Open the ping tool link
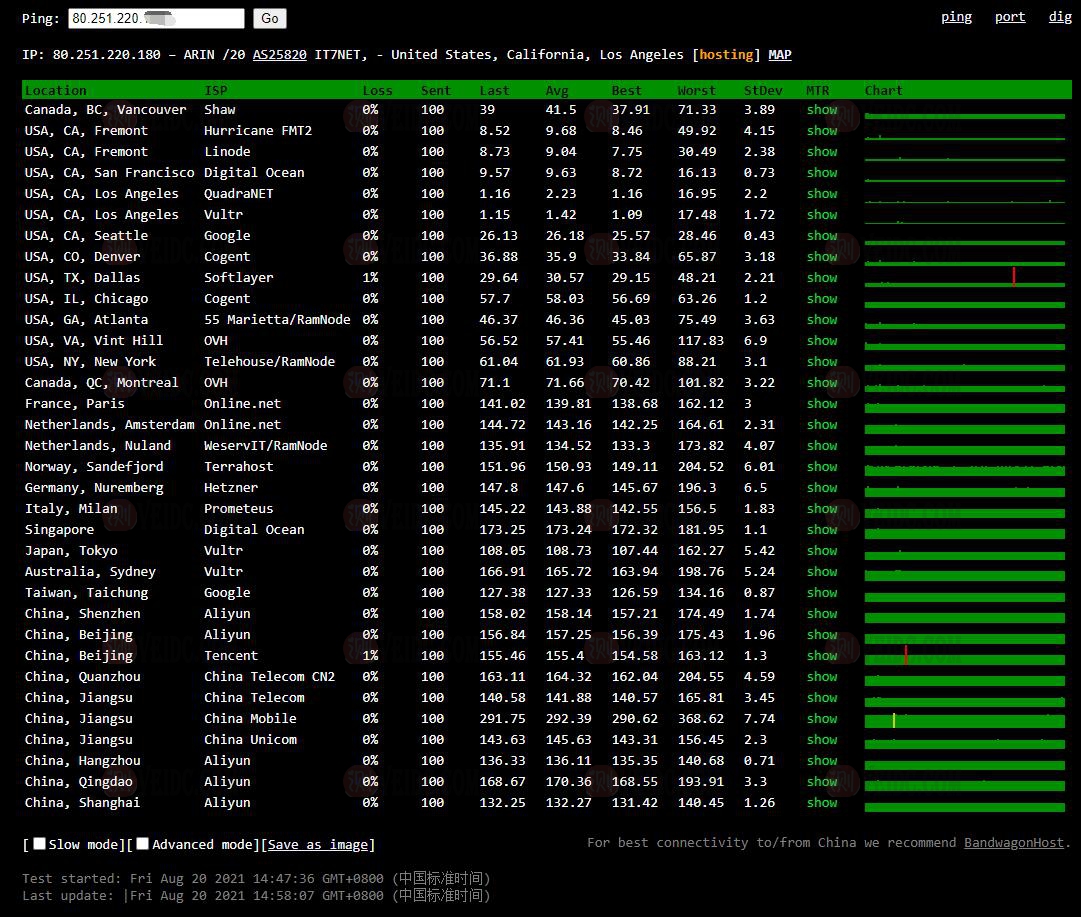Screen dimensions: 1081x917 click(956, 16)
